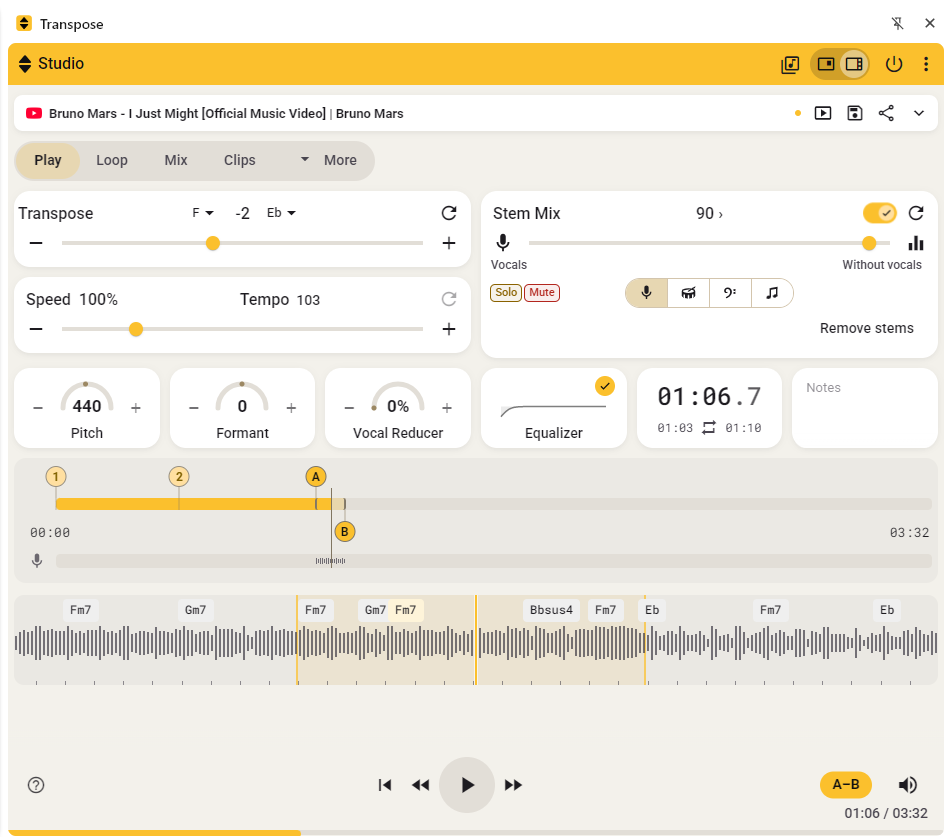Raise Pitch with the plus button
The width and height of the screenshot is (946, 837).
[x=136, y=408]
